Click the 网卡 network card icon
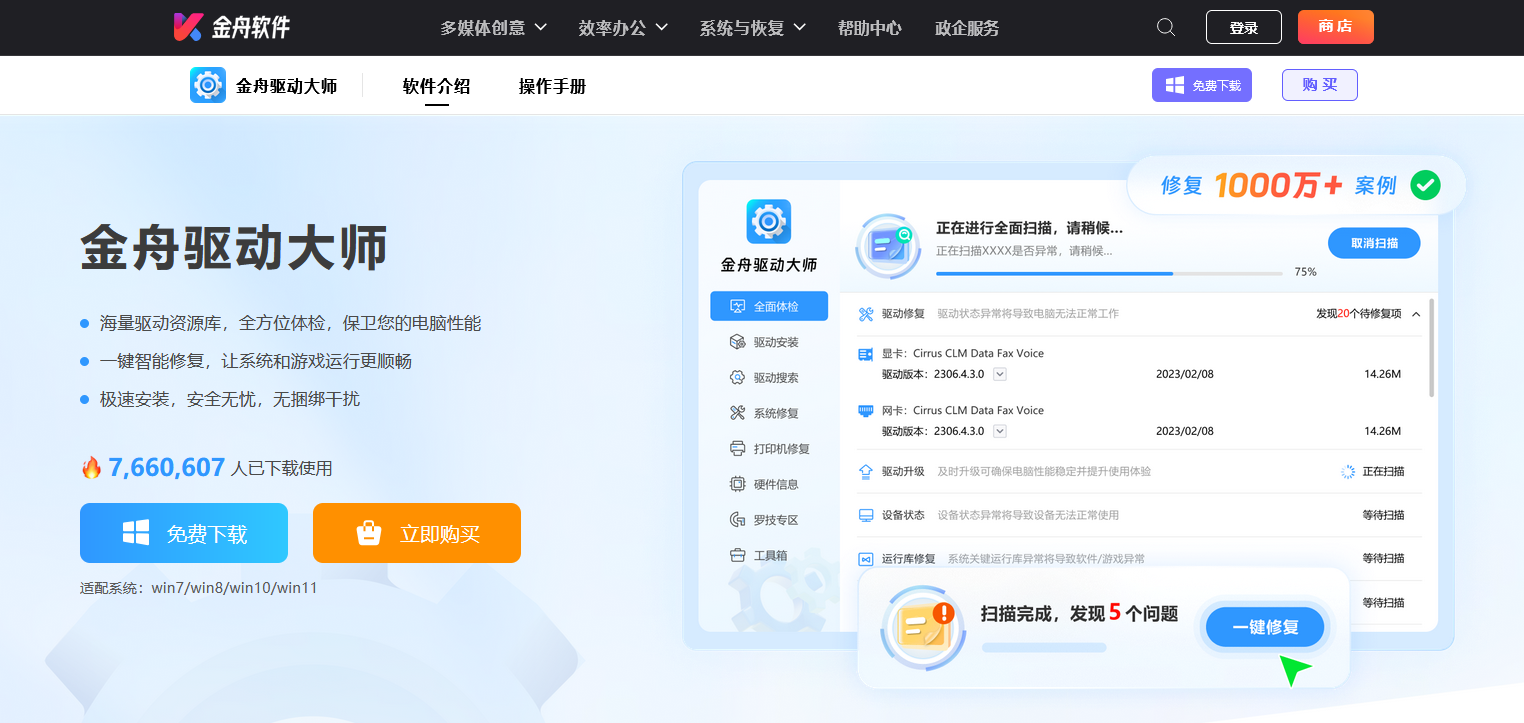The height and width of the screenshot is (723, 1524). click(866, 411)
